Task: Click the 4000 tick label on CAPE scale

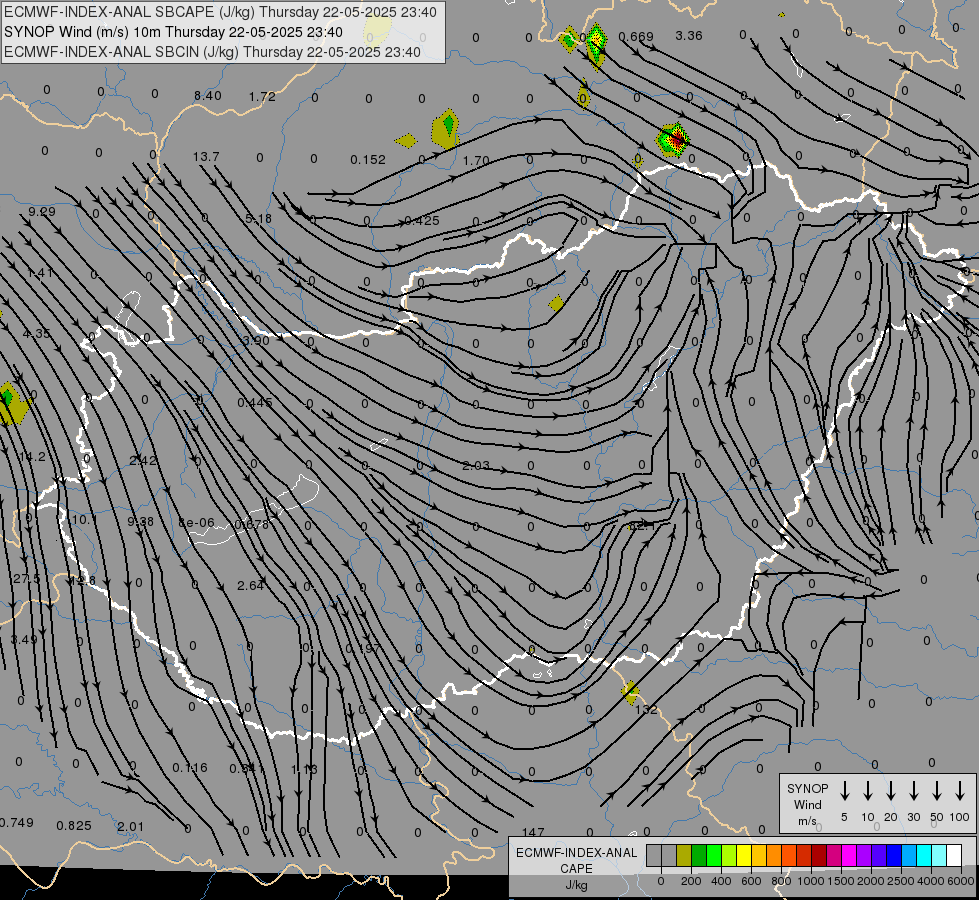Action: [931, 881]
